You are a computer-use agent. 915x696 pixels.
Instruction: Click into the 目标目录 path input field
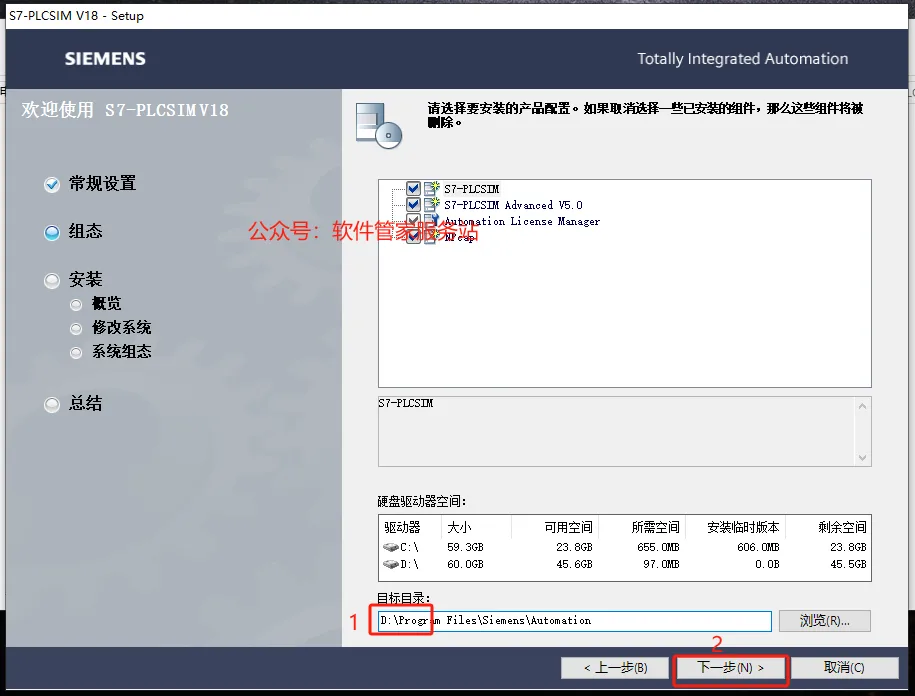574,621
